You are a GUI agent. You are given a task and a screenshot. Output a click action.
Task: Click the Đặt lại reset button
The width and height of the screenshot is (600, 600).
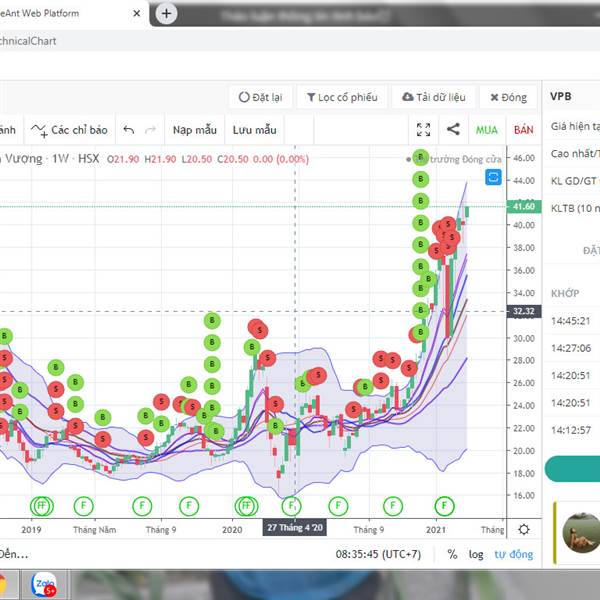[x=261, y=97]
